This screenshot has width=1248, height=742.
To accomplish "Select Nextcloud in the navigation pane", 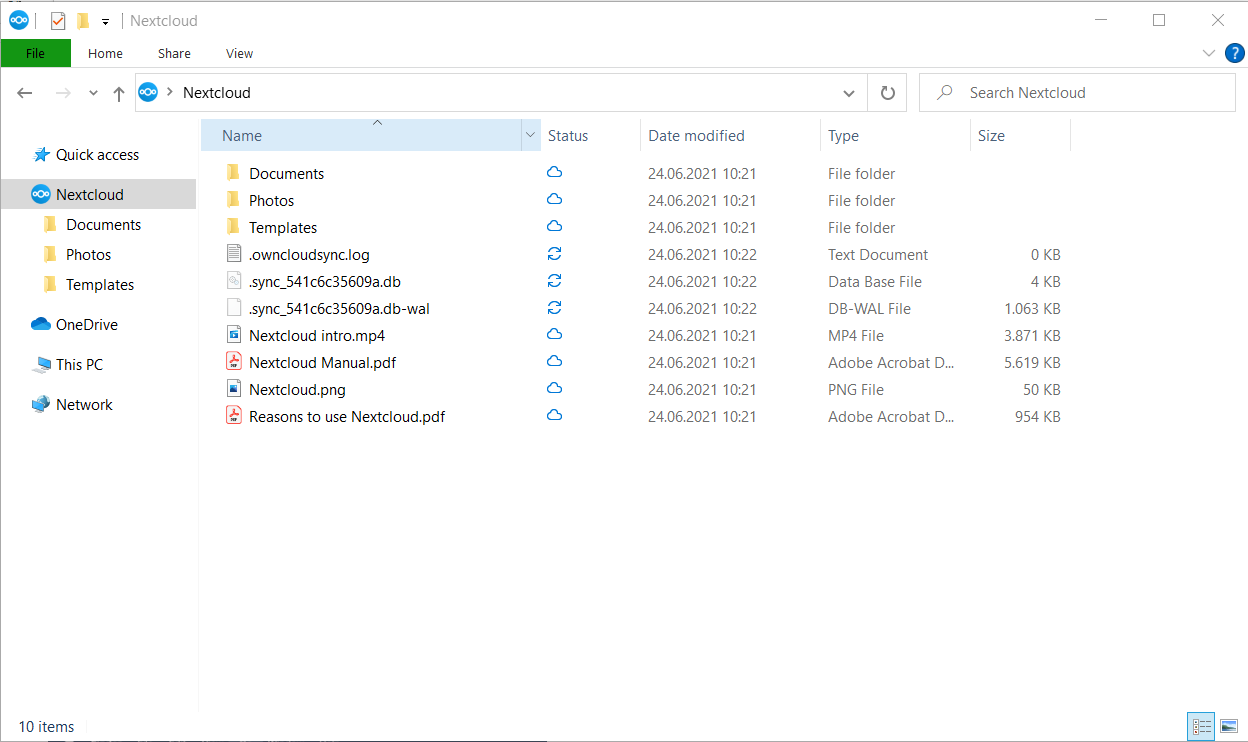I will (98, 194).
